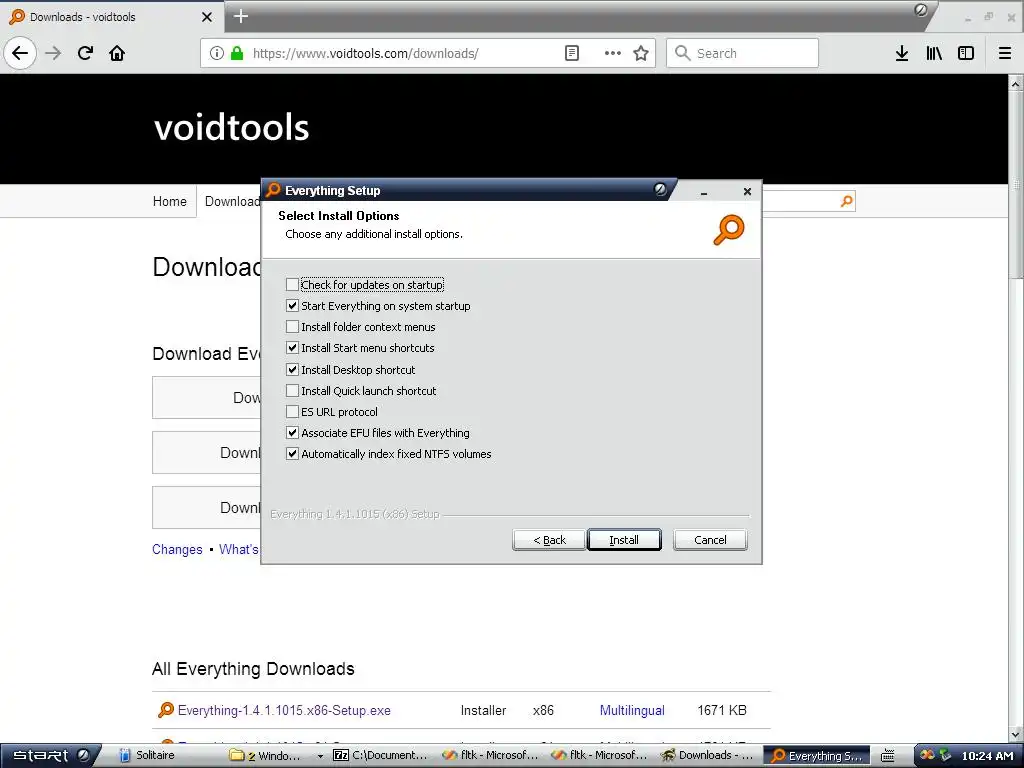This screenshot has width=1024, height=768.
Task: Click the Install button
Action: (x=624, y=540)
